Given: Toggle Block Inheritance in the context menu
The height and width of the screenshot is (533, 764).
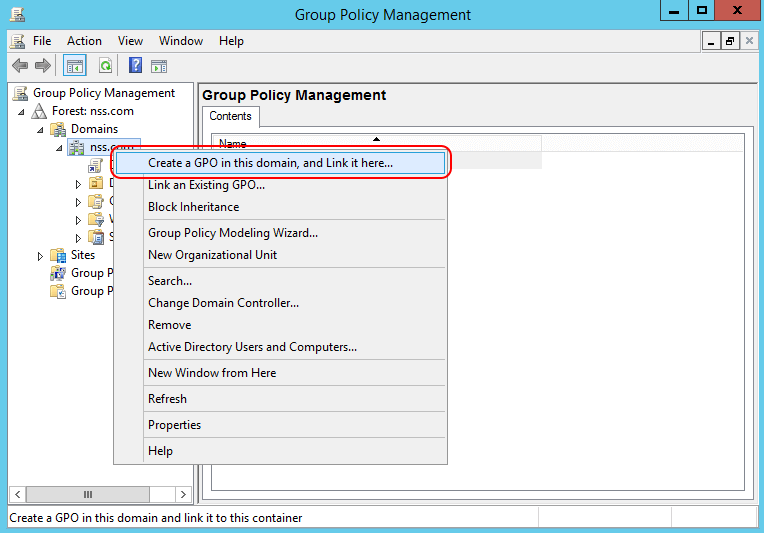Looking at the screenshot, I should (193, 207).
